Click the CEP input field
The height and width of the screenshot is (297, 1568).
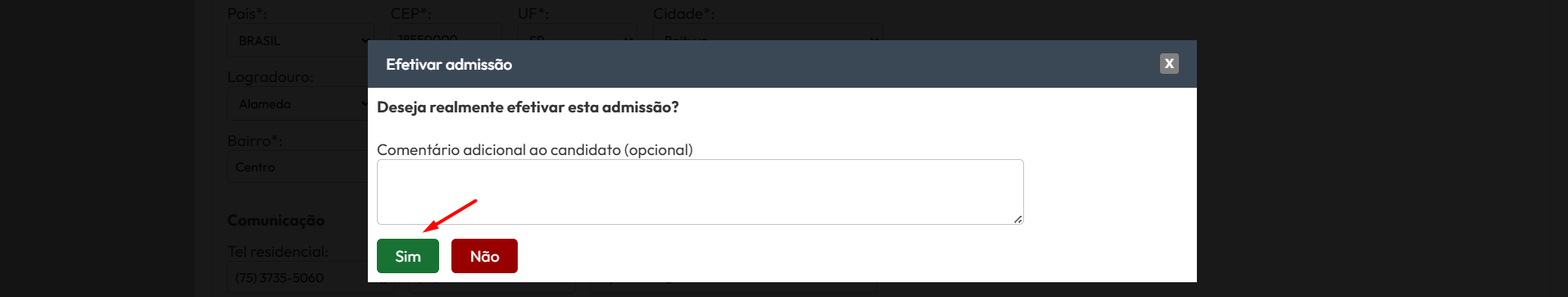click(x=446, y=33)
